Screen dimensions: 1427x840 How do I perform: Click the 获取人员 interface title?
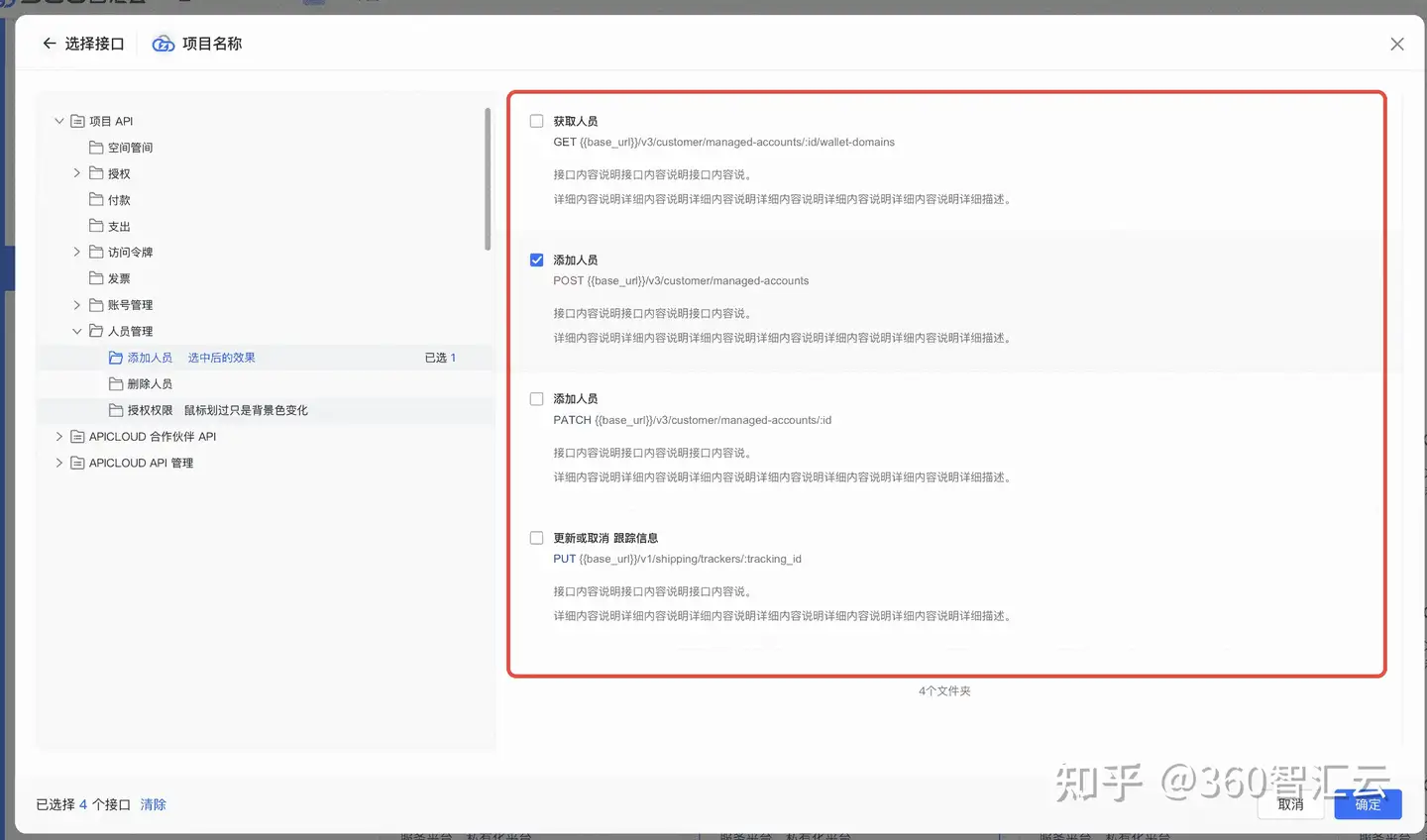575,121
